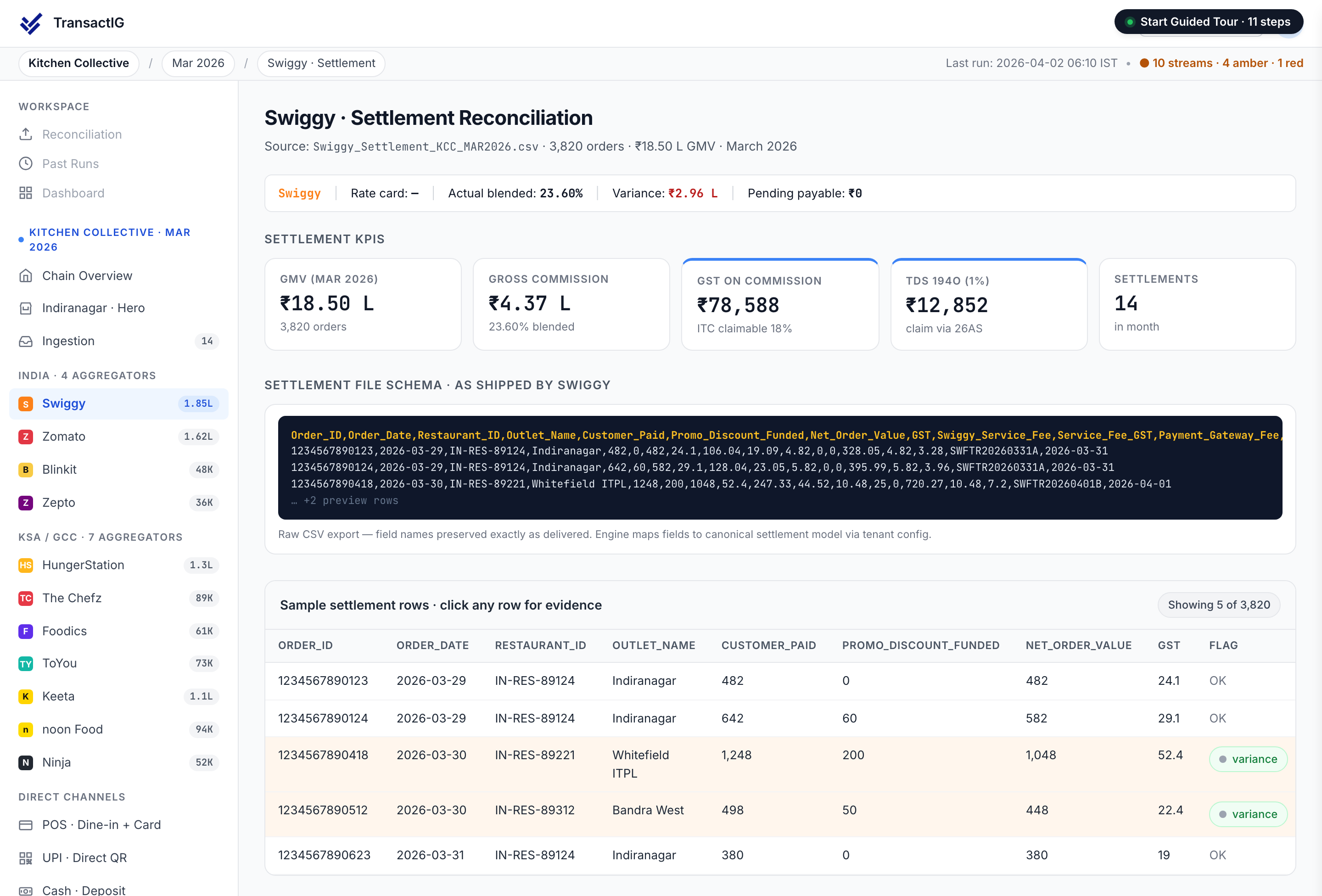Image resolution: width=1322 pixels, height=896 pixels.
Task: Click the Swiggy · Settlement breadcrumb
Action: tap(321, 63)
